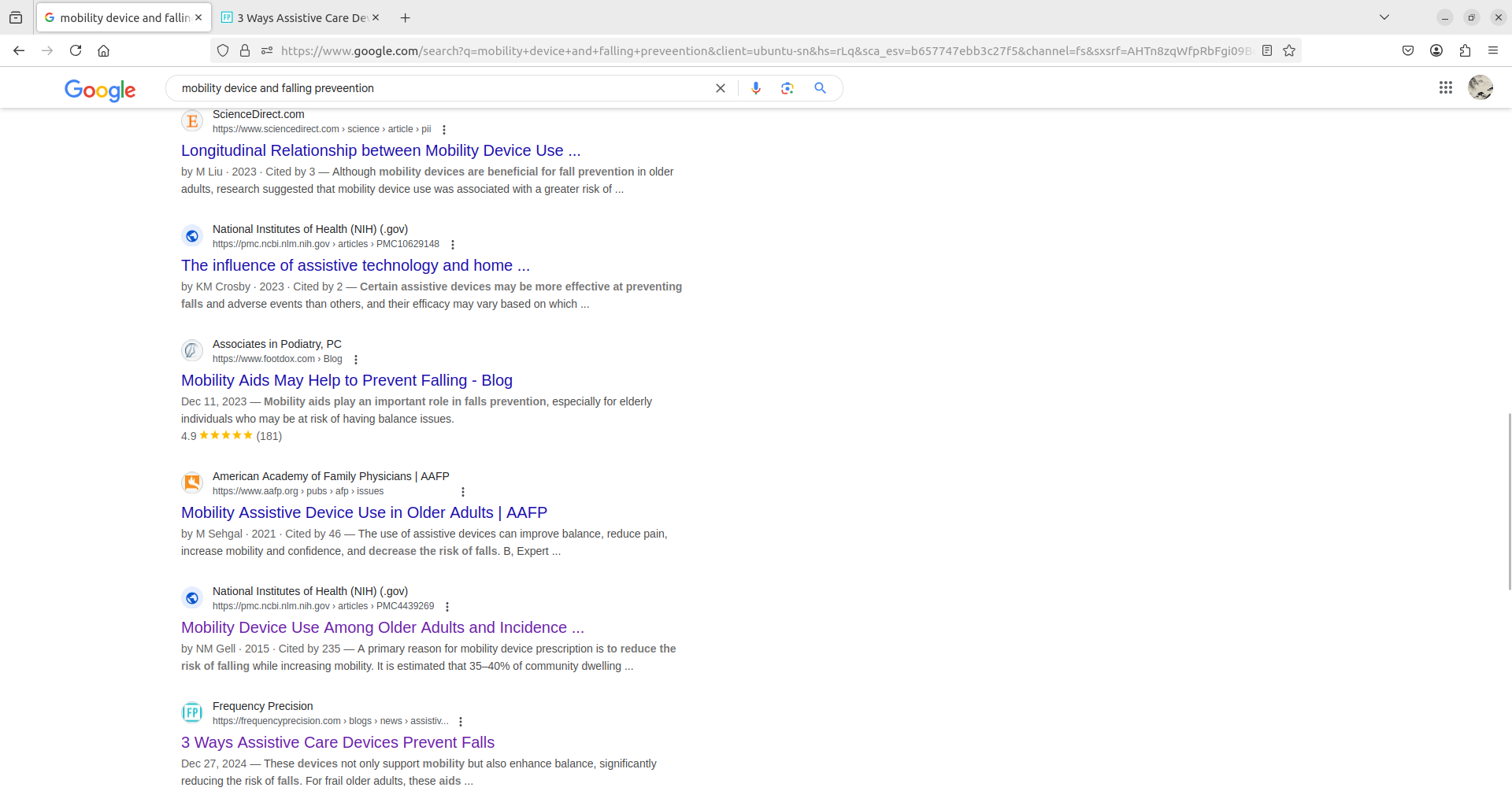Click the https://www.footdox.com › Blog breadcrumb

click(x=277, y=359)
